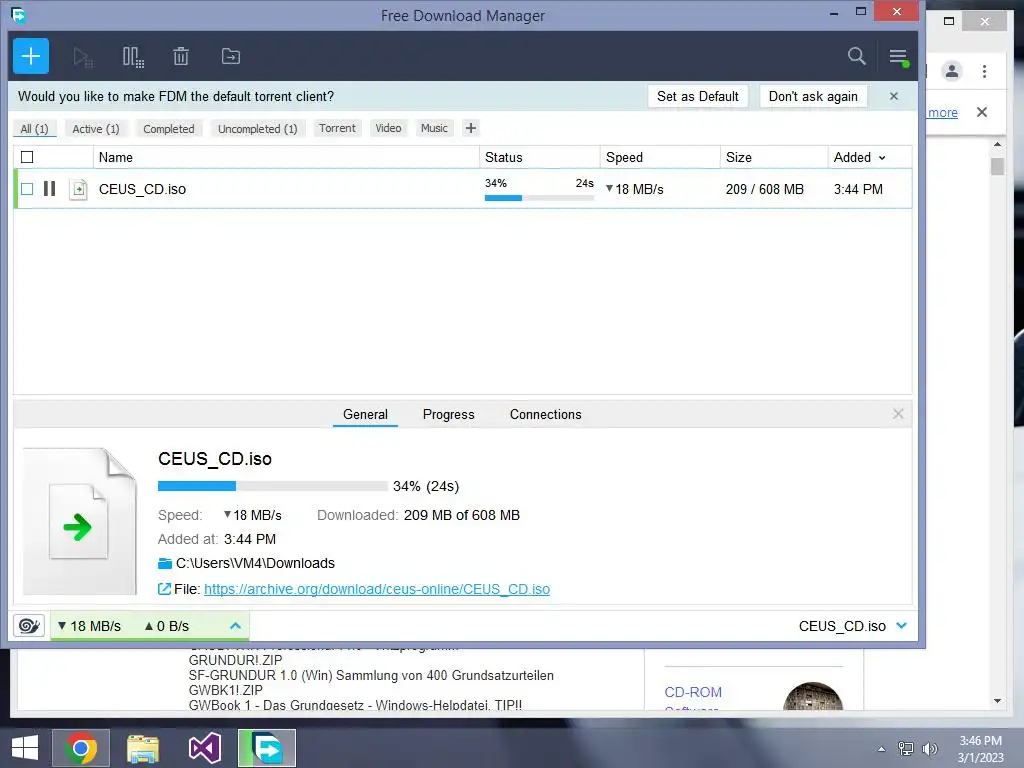Click the Speed column header
The width and height of the screenshot is (1024, 768).
click(x=660, y=157)
